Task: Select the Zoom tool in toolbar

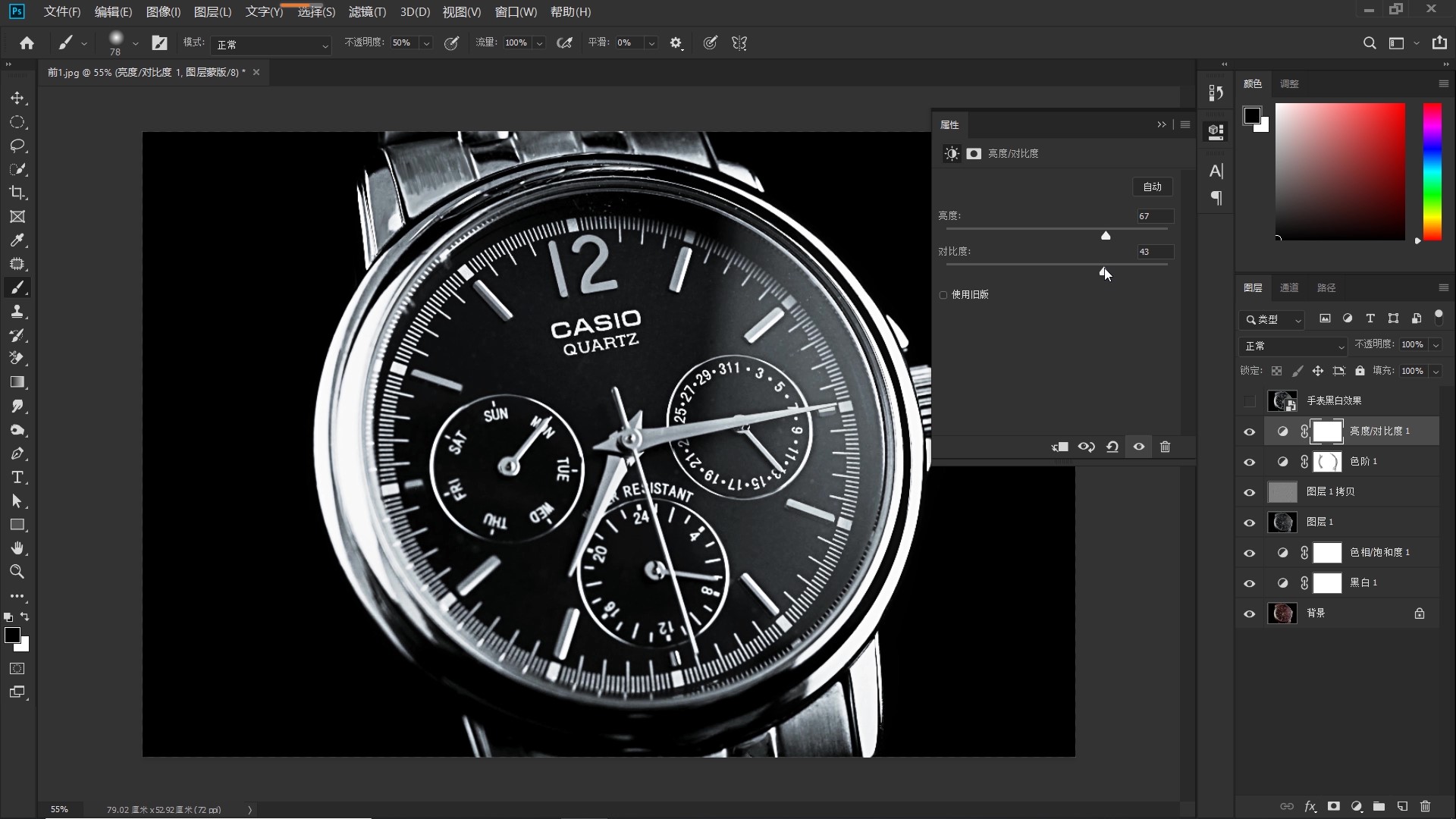Action: pyautogui.click(x=17, y=572)
